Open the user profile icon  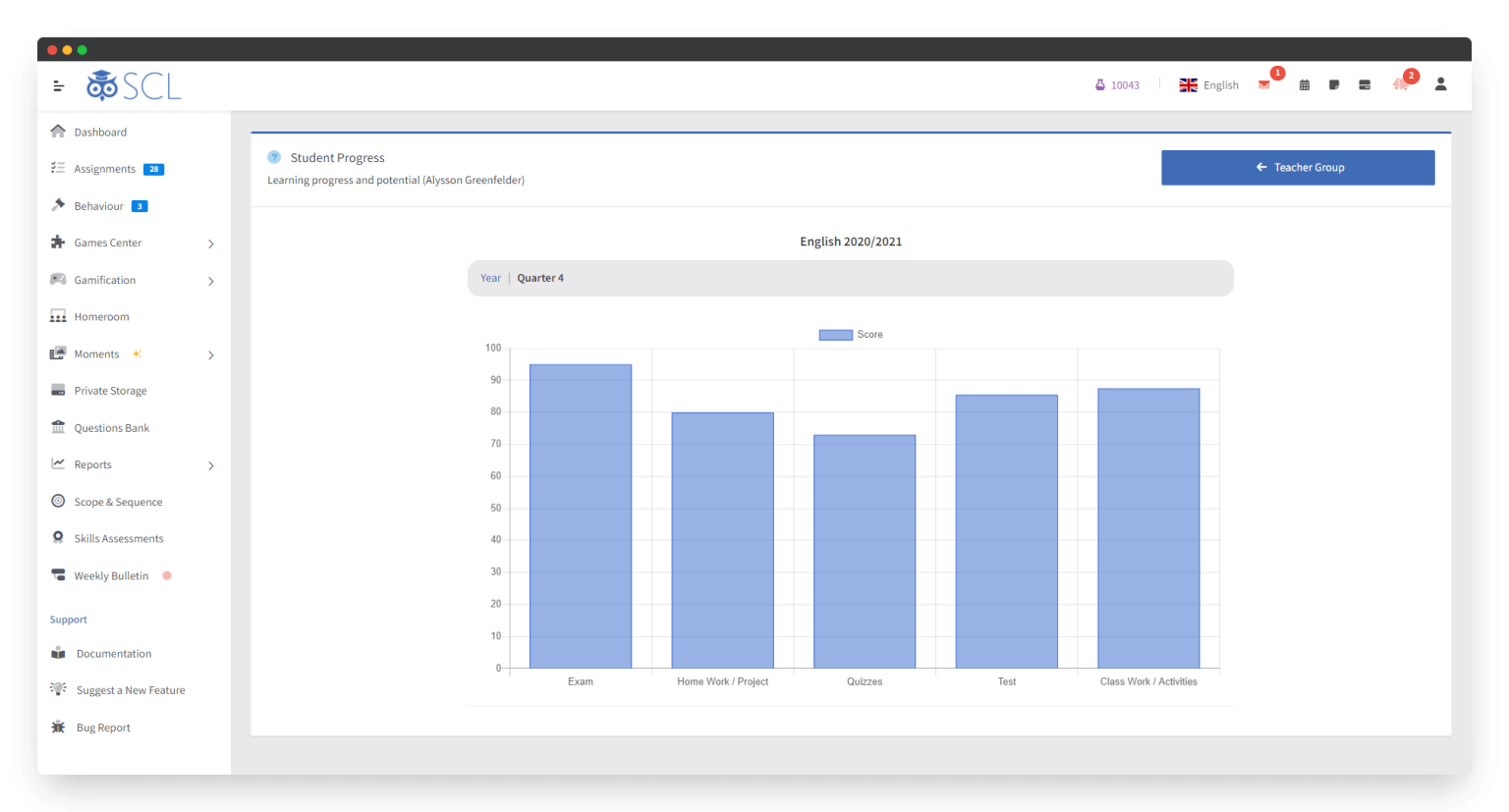pos(1440,85)
